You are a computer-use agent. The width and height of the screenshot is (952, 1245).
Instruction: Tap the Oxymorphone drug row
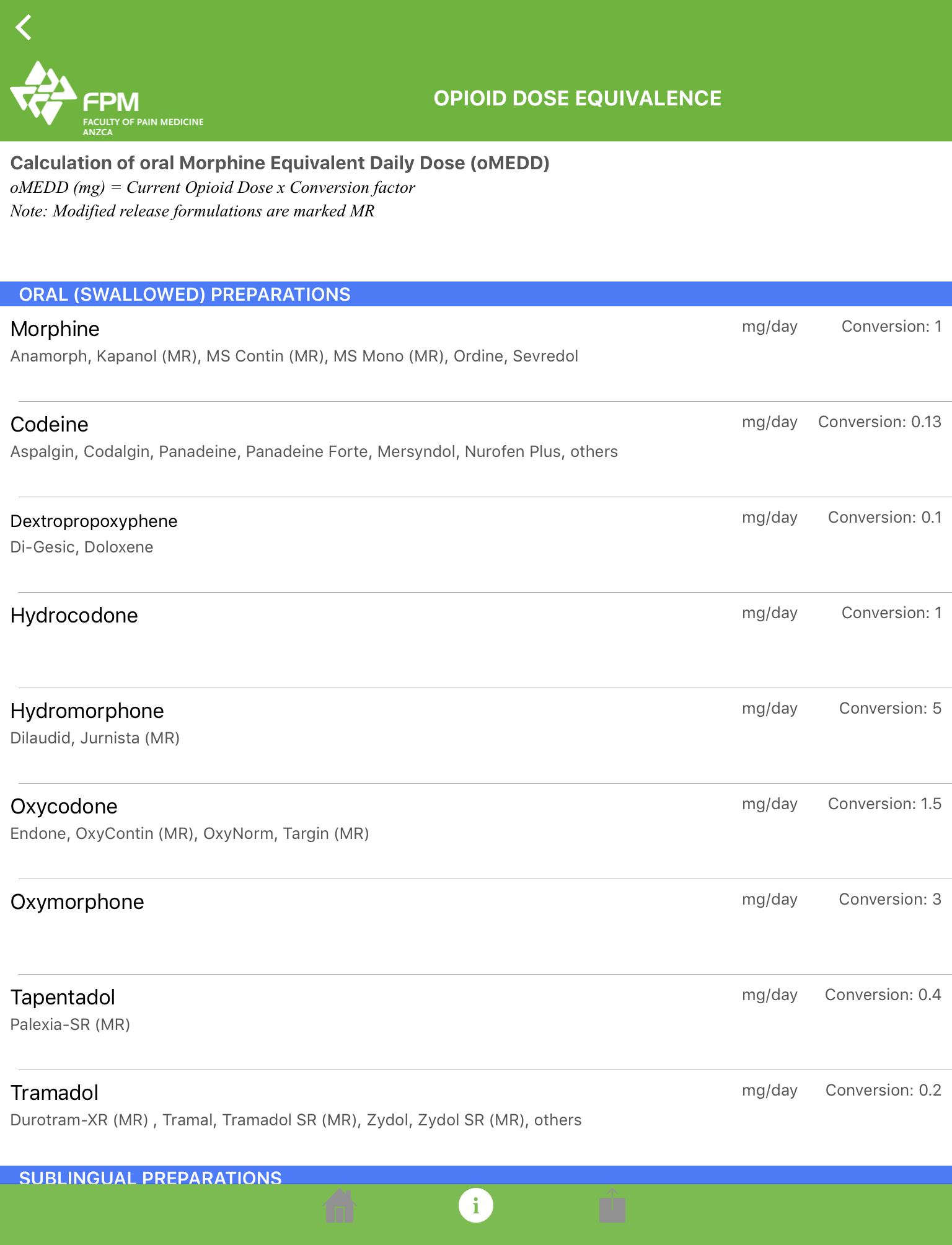pos(77,902)
